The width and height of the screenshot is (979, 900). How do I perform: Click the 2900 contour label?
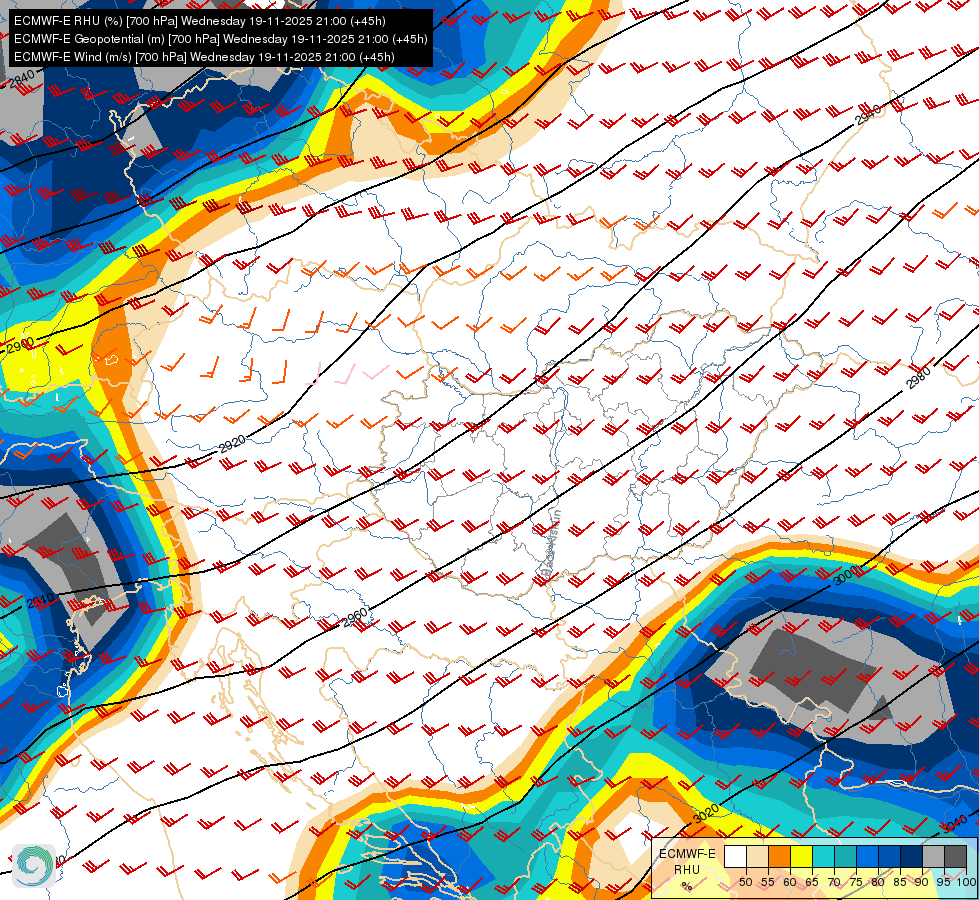21,345
